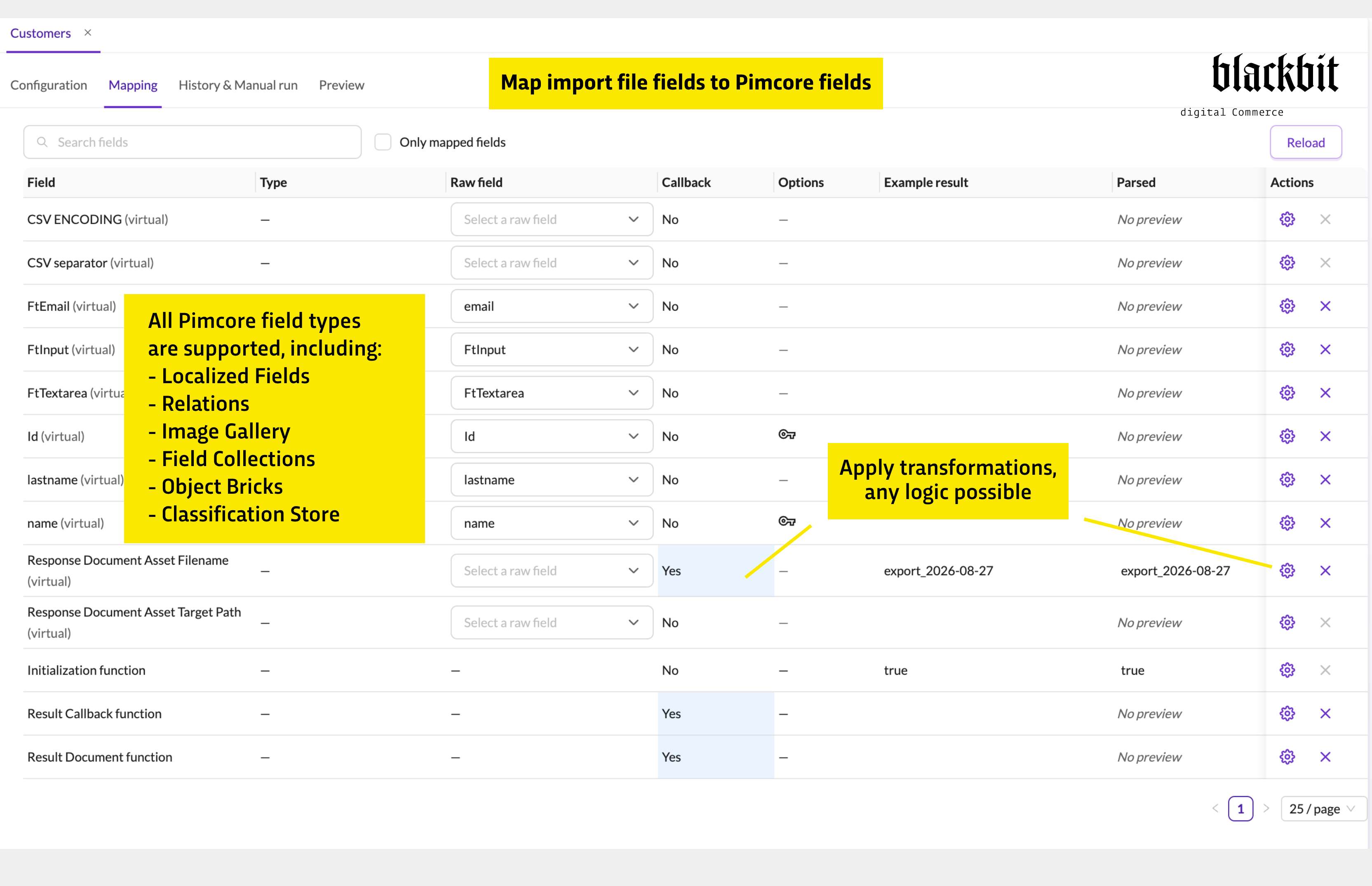Remove mapping for lastname row
1372x886 pixels.
tap(1325, 479)
